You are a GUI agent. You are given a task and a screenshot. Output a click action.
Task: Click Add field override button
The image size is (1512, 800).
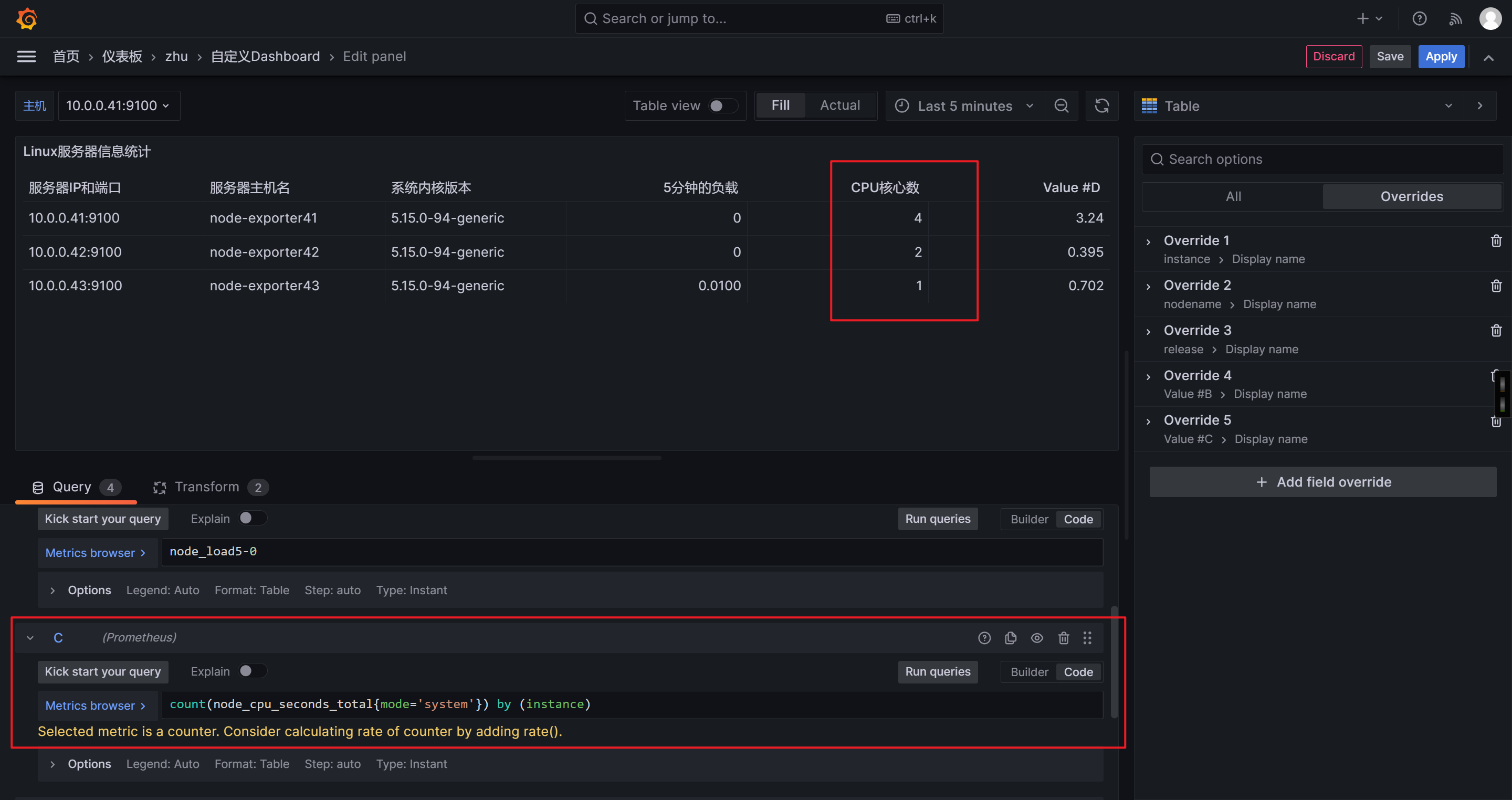click(x=1322, y=482)
